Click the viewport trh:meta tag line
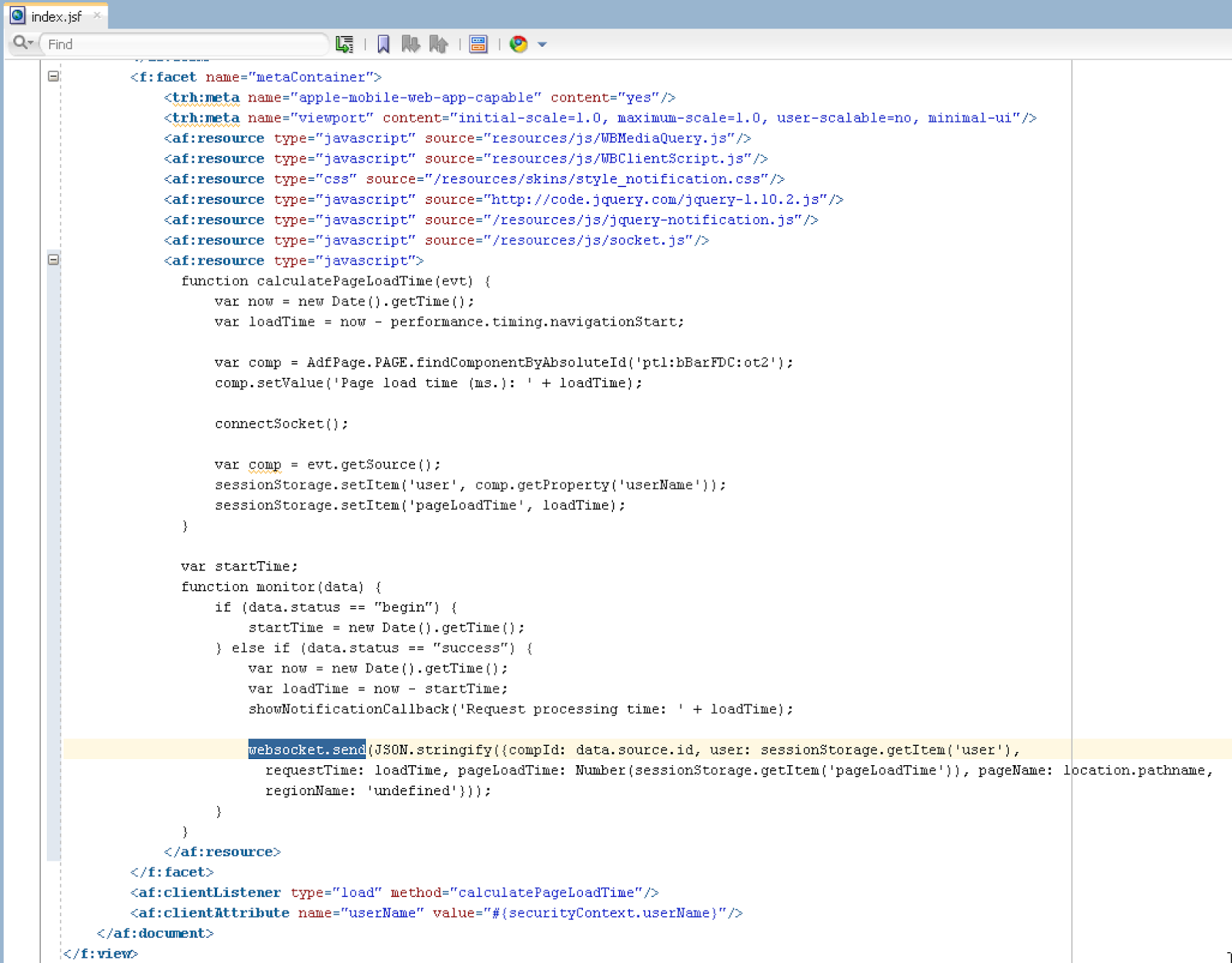Screen dimensions: 1232x963 (x=600, y=118)
